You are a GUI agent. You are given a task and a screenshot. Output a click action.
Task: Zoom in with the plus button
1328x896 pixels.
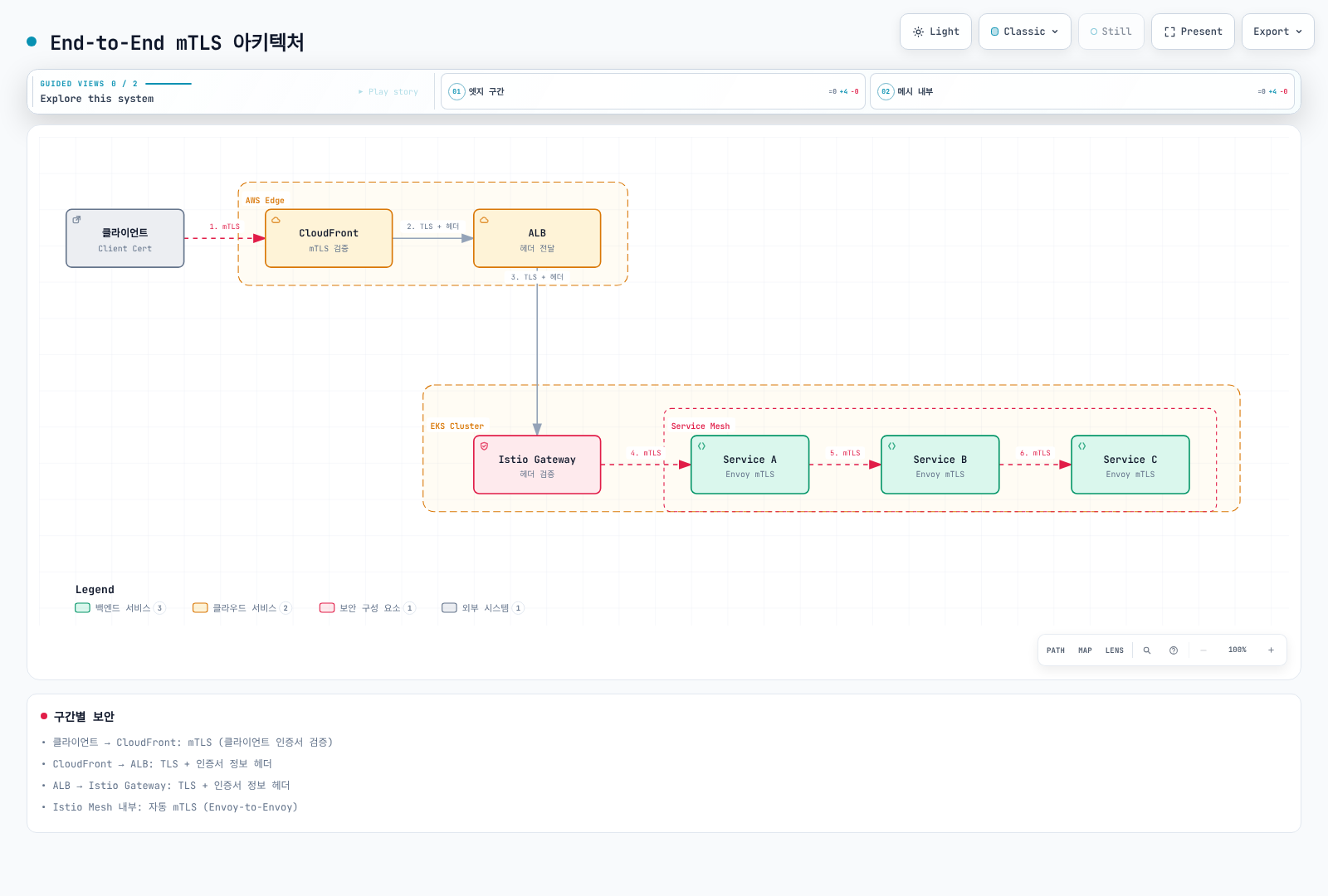pyautogui.click(x=1271, y=650)
